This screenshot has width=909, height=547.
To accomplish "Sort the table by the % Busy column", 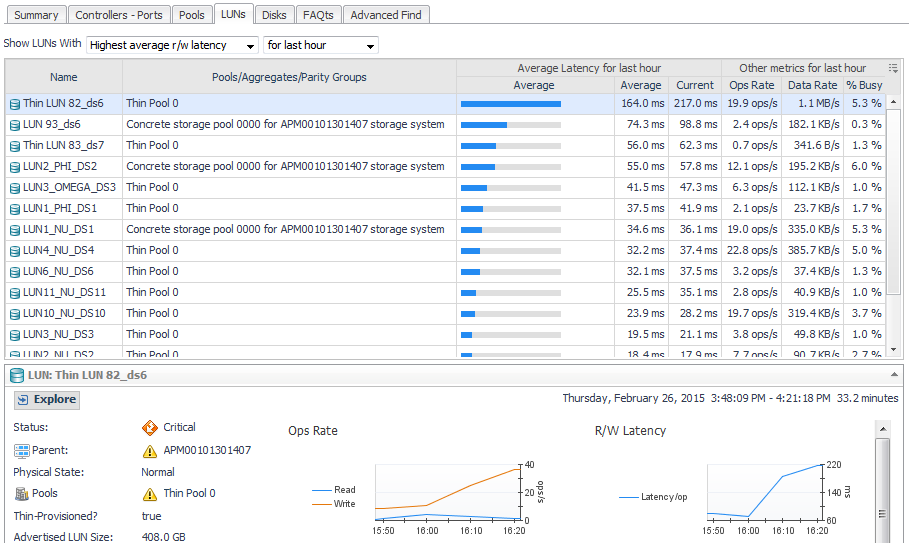I will point(864,85).
